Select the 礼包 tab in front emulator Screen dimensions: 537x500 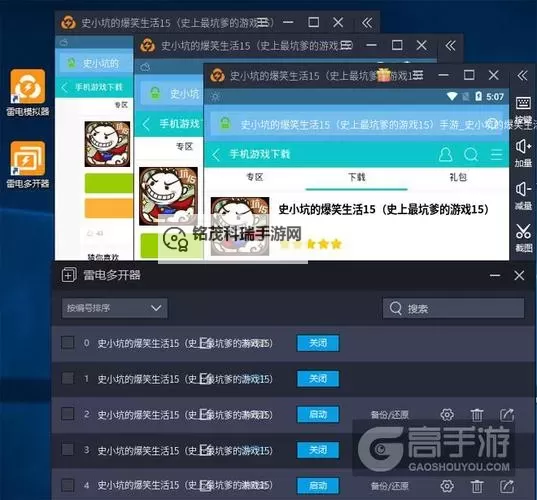[458, 177]
